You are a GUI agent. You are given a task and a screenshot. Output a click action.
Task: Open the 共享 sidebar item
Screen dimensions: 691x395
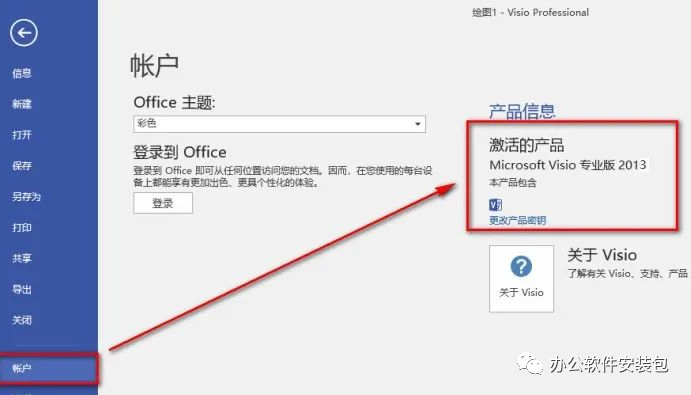click(22, 258)
